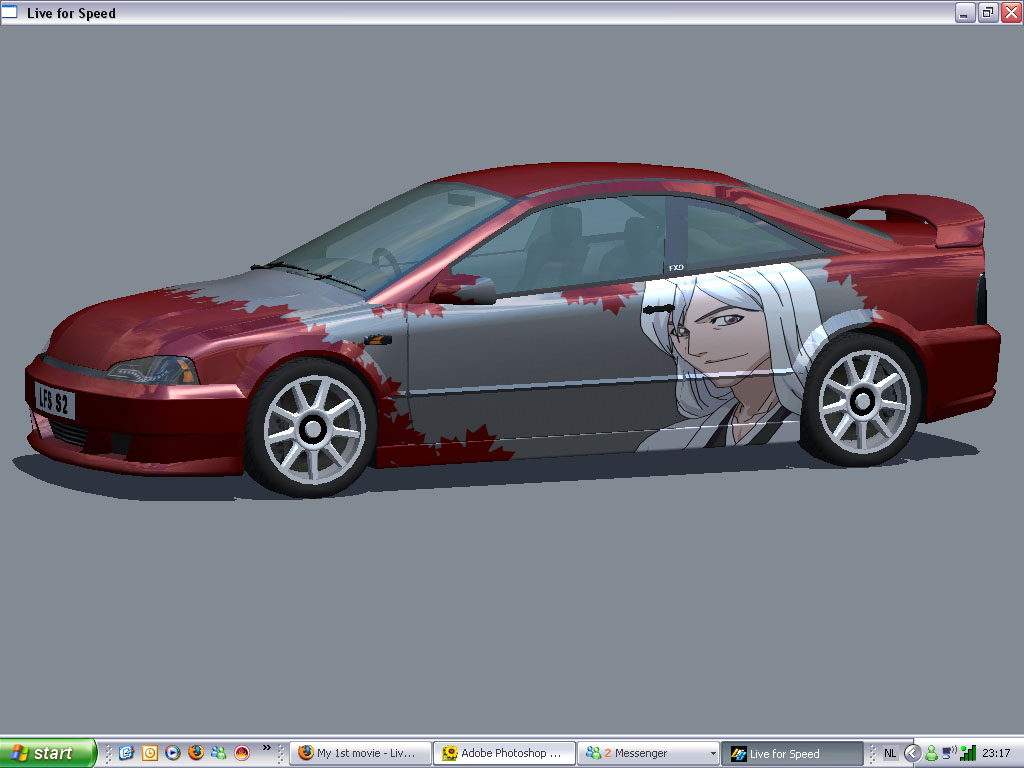Screen dimensions: 1024x768
Task: Switch to Adobe Photoshop taskbar button
Action: point(504,753)
